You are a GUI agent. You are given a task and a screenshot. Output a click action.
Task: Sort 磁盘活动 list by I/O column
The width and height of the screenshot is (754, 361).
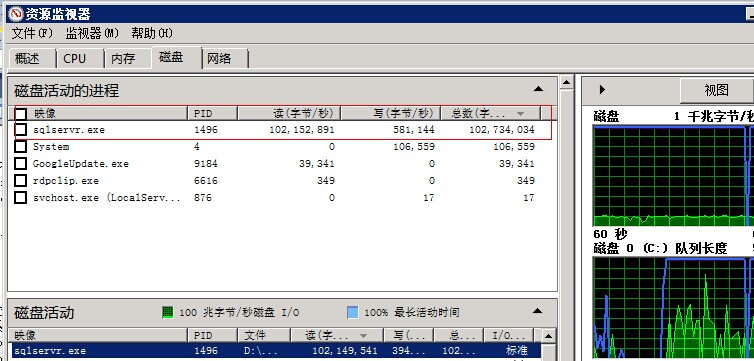coord(508,335)
